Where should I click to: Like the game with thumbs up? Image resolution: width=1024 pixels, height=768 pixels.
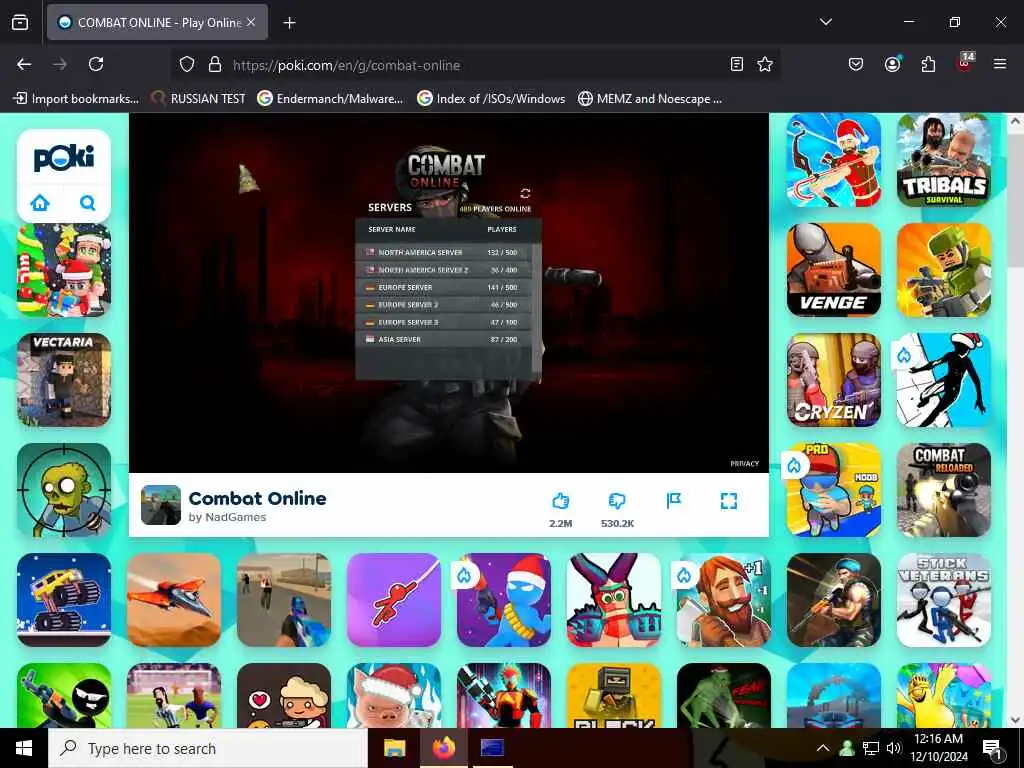[560, 501]
